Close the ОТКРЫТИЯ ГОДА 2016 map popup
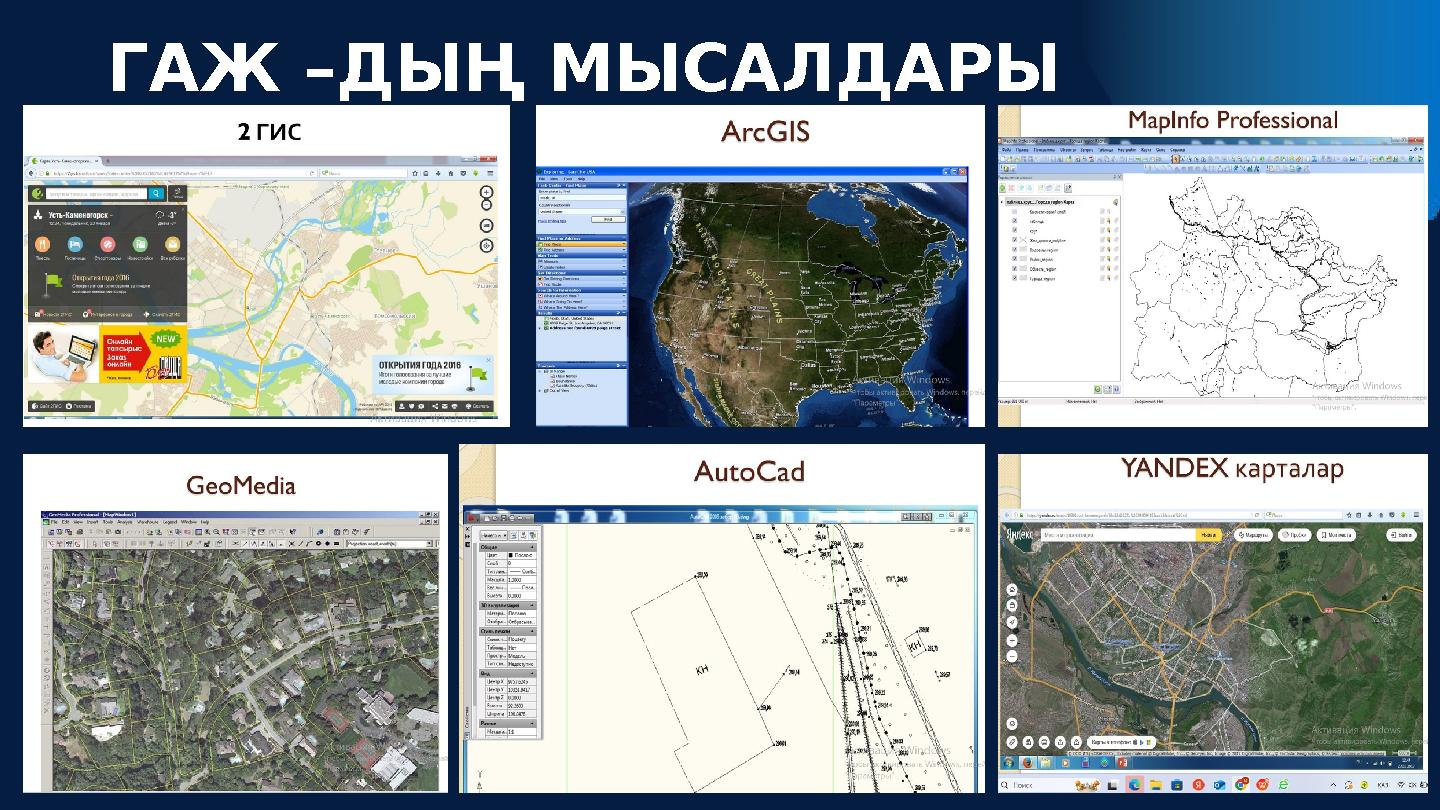This screenshot has width=1440, height=810. (x=488, y=360)
